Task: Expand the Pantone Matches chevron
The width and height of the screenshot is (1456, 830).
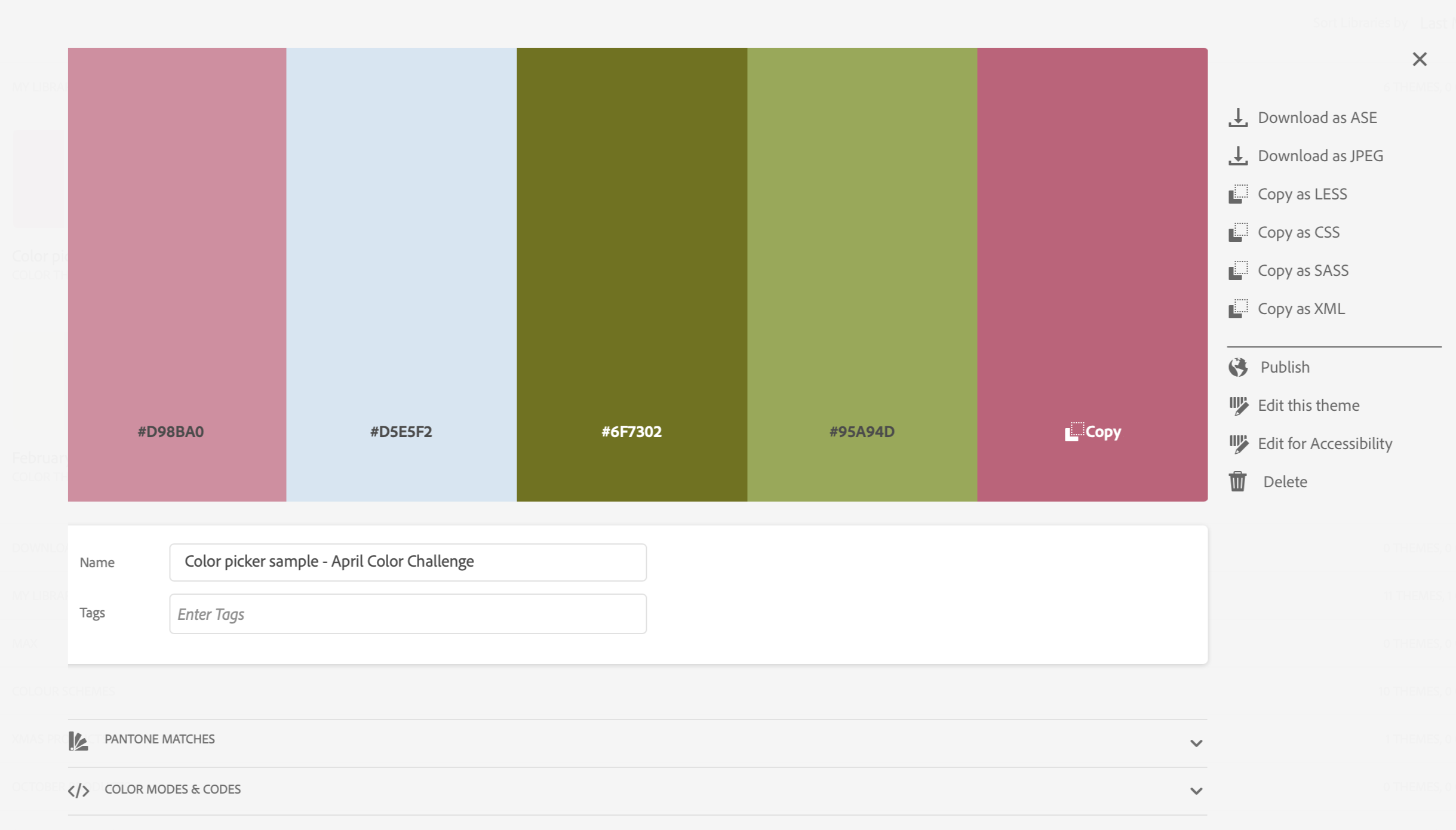Action: (x=1196, y=743)
